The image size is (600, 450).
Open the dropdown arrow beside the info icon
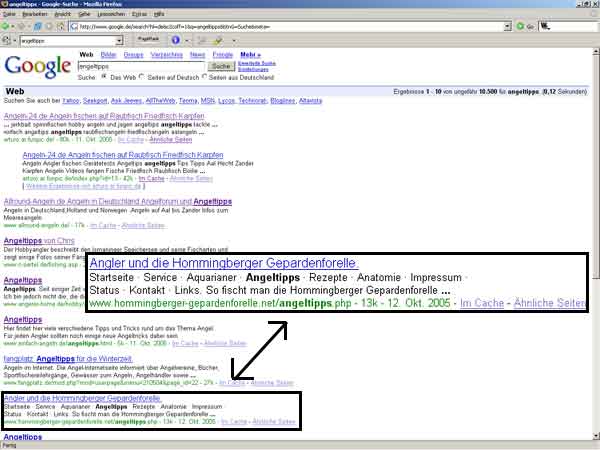click(187, 41)
